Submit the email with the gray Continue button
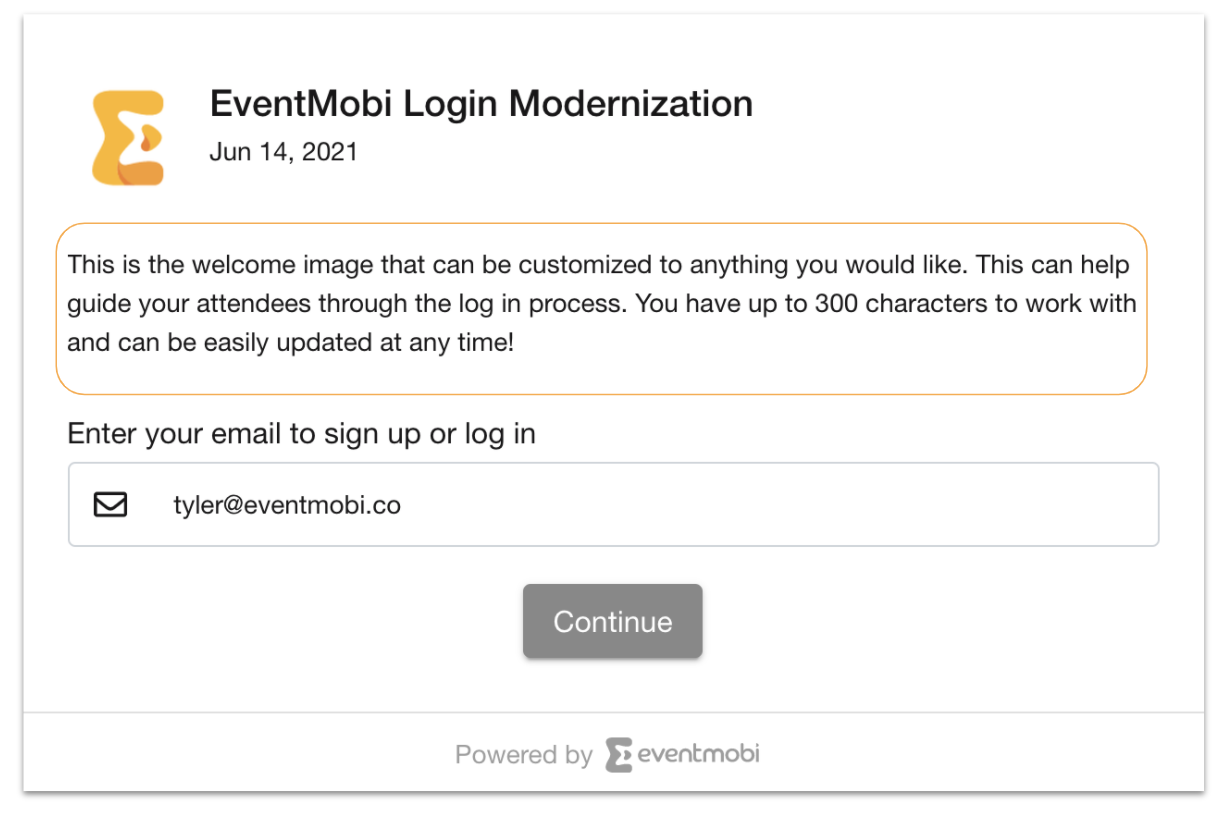 pos(612,621)
